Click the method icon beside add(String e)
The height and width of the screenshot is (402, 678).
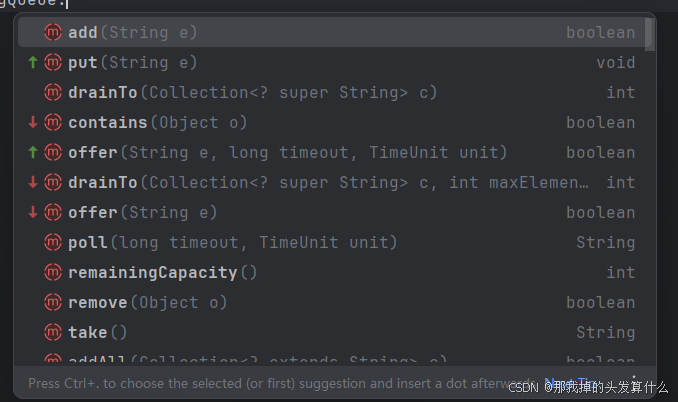pyautogui.click(x=53, y=32)
